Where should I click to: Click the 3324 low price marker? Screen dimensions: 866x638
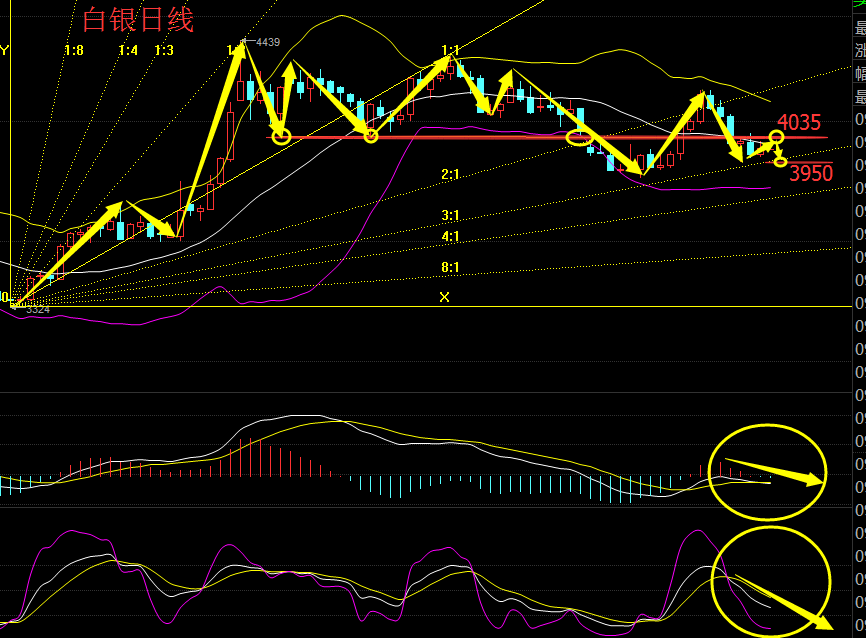pos(38,310)
